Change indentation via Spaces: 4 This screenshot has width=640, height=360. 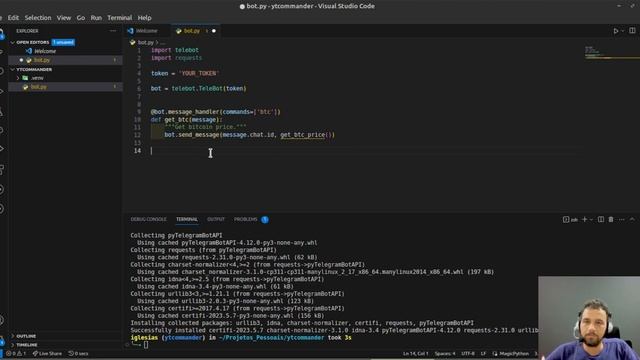445,354
